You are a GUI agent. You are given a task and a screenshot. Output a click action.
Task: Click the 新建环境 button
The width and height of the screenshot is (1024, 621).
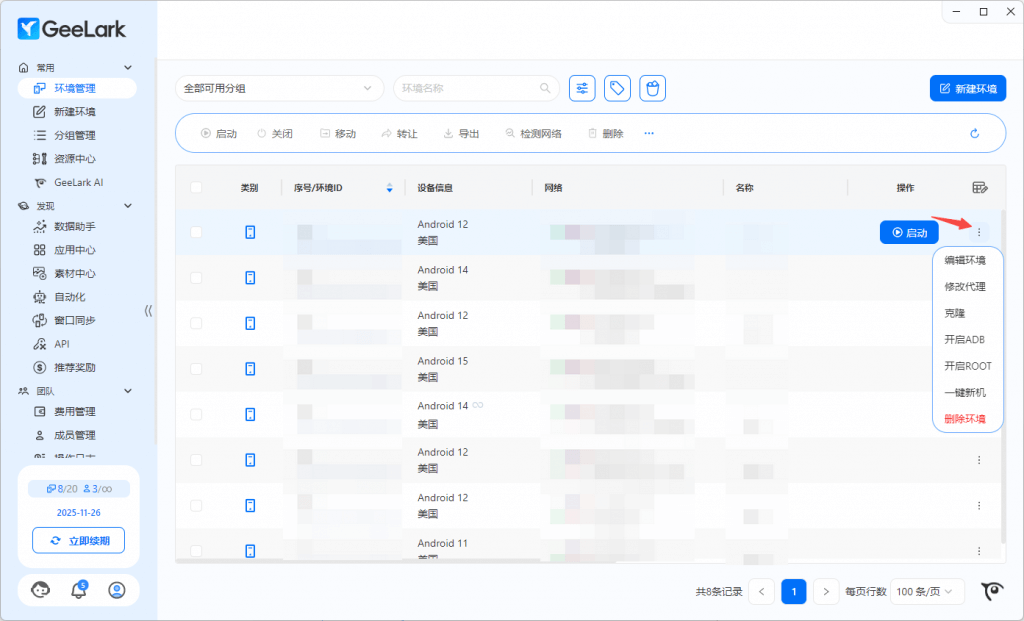tap(967, 88)
